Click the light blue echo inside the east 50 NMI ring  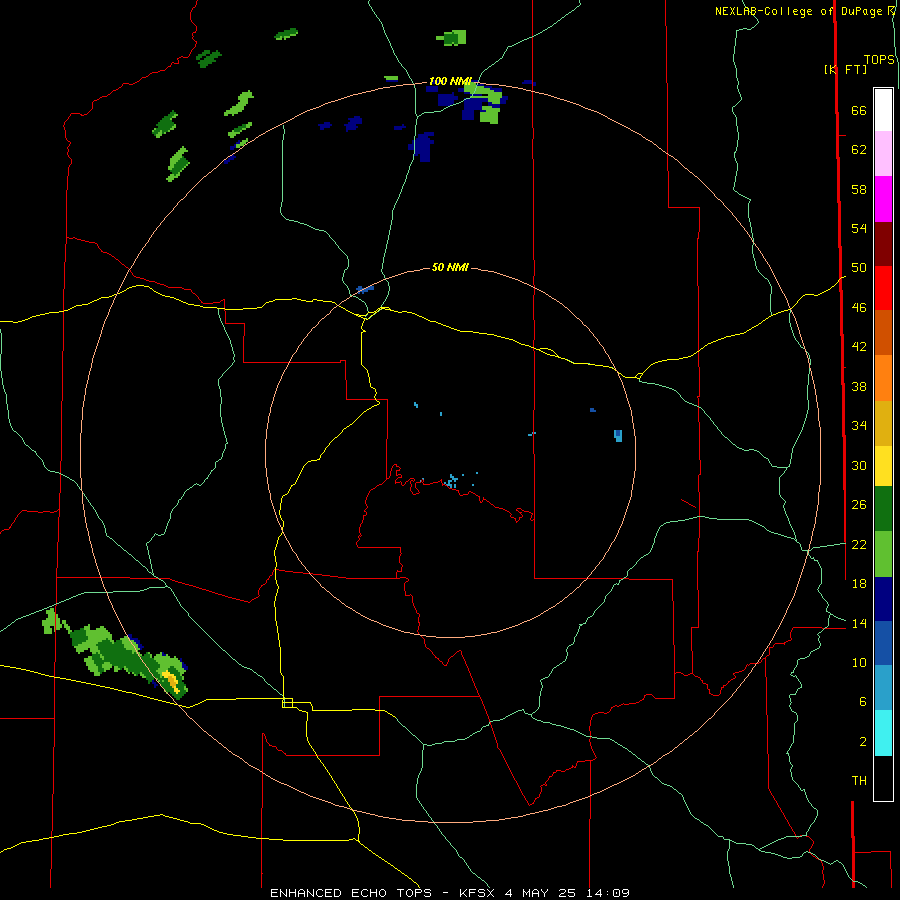click(618, 435)
